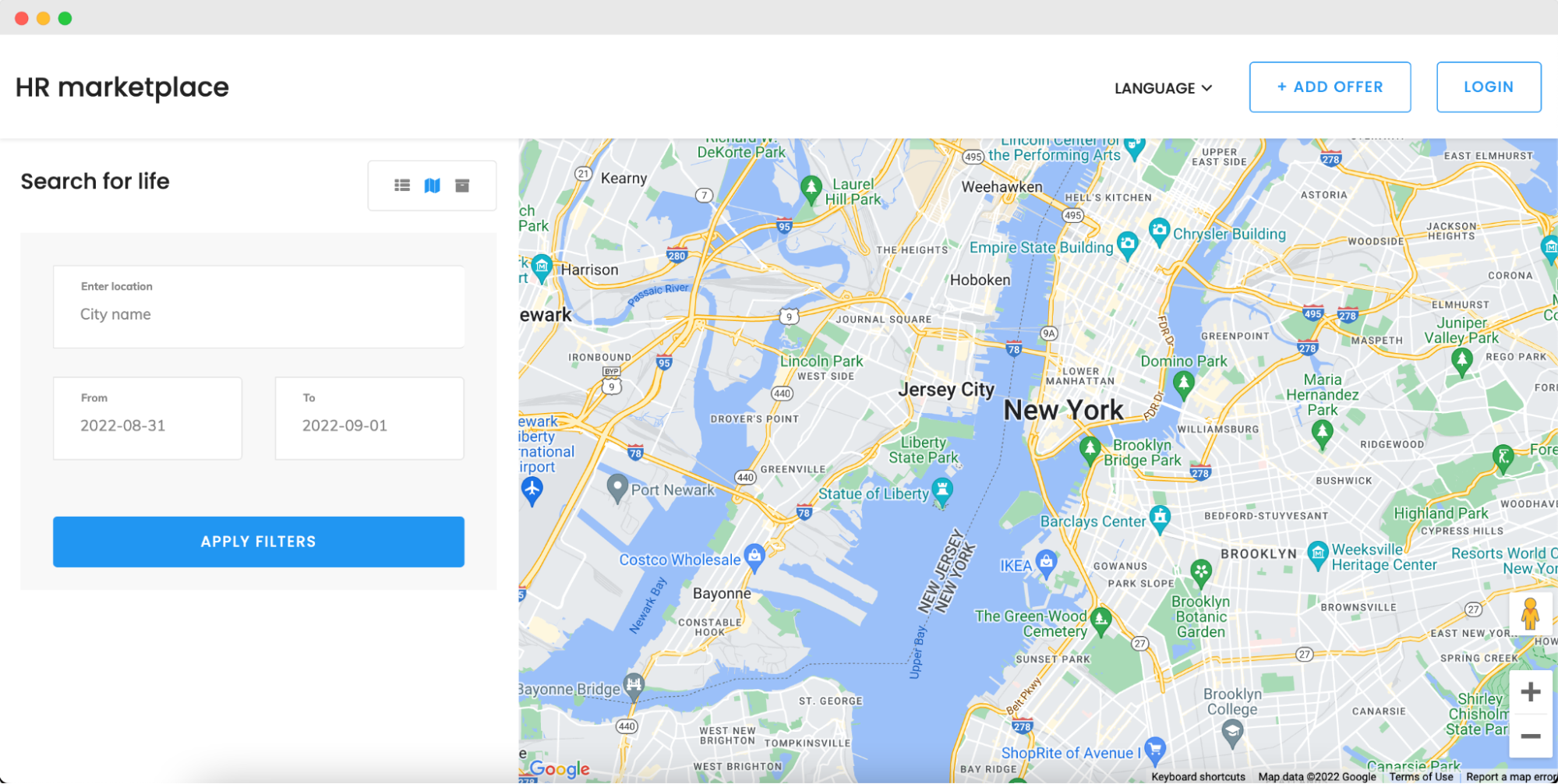The width and height of the screenshot is (1558, 784).
Task: Click the Kearny map label
Action: [x=624, y=178]
